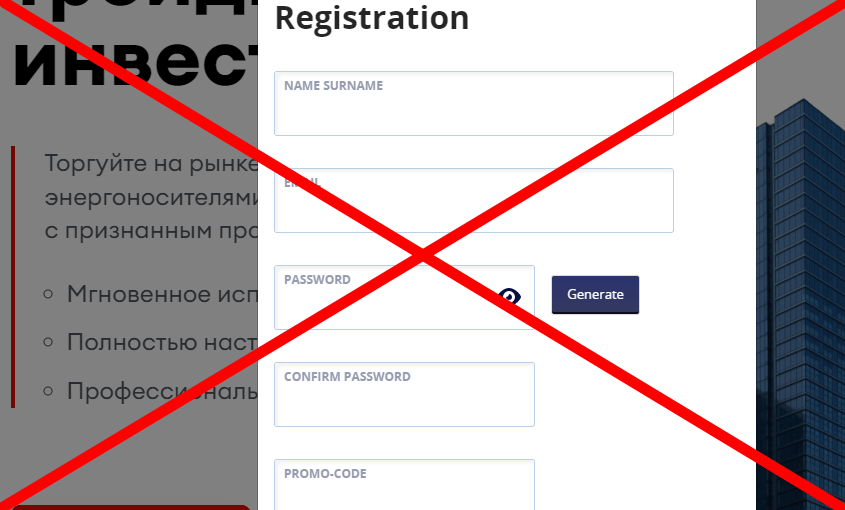845x510 pixels.
Task: Select the 'Профессиональ' bullet item
Action: (x=162, y=391)
